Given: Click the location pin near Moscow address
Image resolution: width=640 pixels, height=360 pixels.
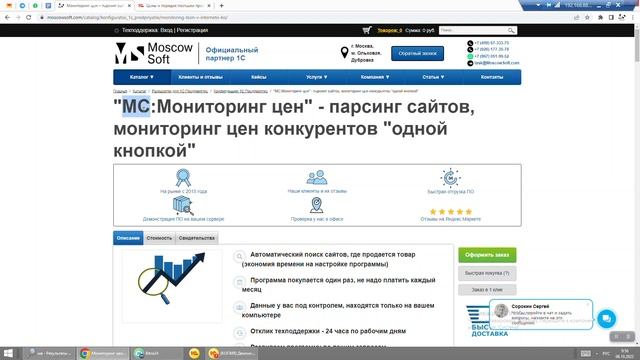Looking at the screenshot, I should [x=344, y=52].
